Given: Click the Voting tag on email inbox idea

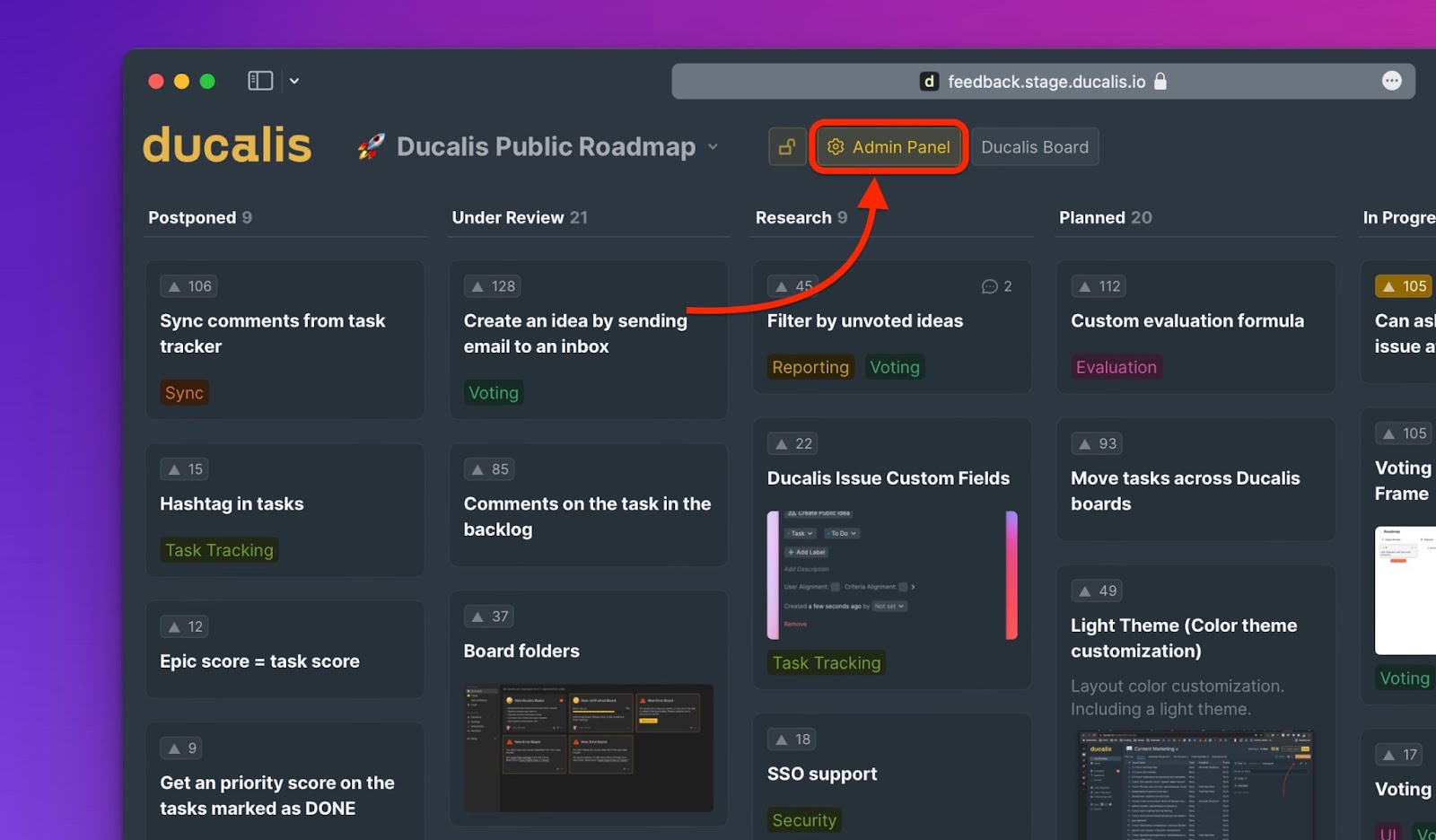Looking at the screenshot, I should (494, 392).
